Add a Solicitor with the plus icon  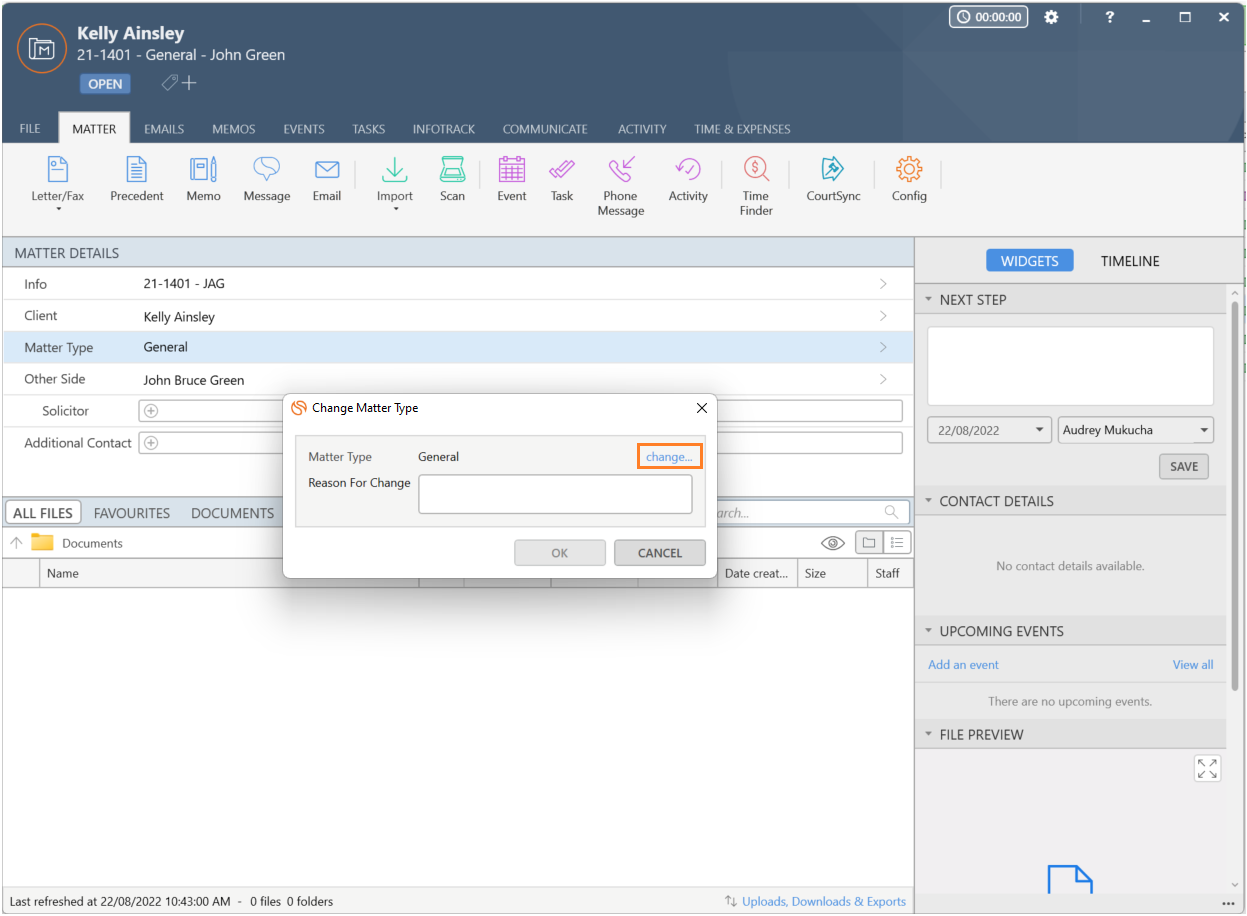(151, 411)
